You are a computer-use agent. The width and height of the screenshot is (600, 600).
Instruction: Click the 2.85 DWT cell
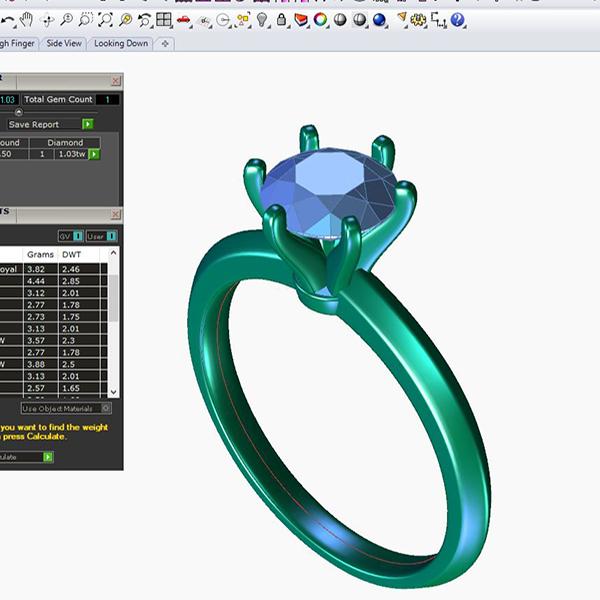pyautogui.click(x=79, y=281)
